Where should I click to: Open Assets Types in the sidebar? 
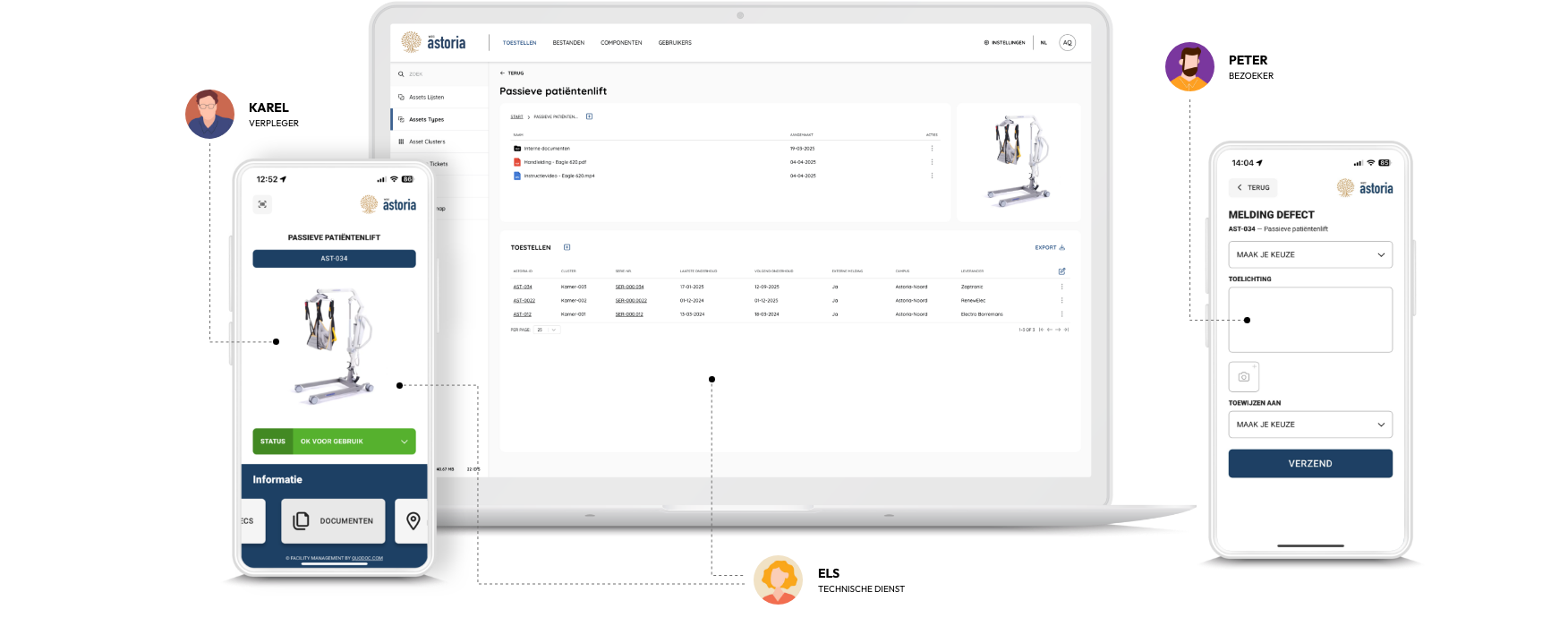coord(440,119)
